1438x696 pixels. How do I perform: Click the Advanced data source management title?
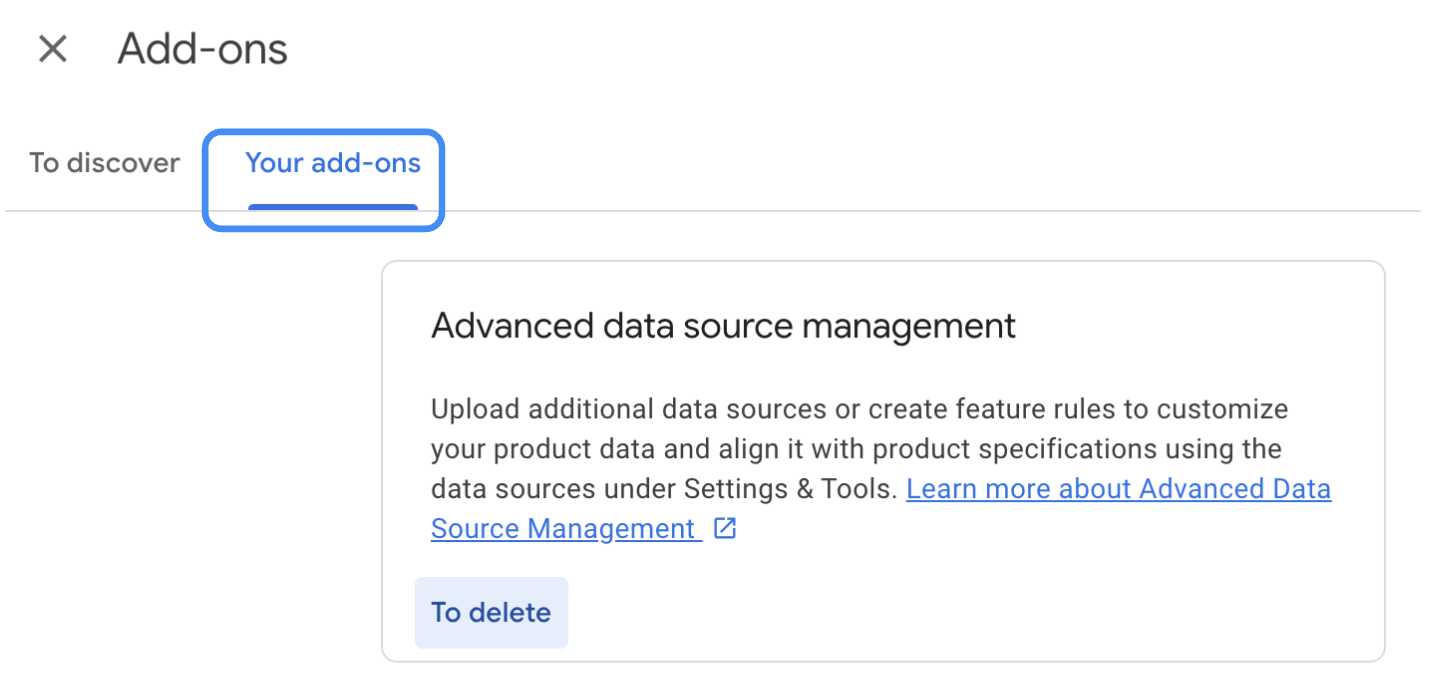click(x=723, y=326)
